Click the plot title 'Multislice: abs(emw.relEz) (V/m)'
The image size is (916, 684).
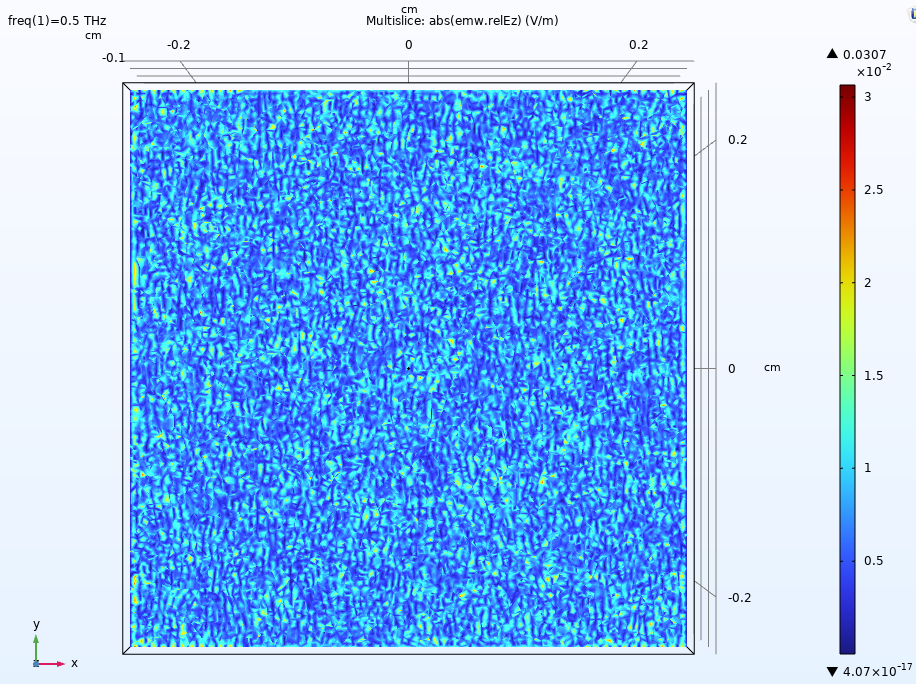point(462,21)
